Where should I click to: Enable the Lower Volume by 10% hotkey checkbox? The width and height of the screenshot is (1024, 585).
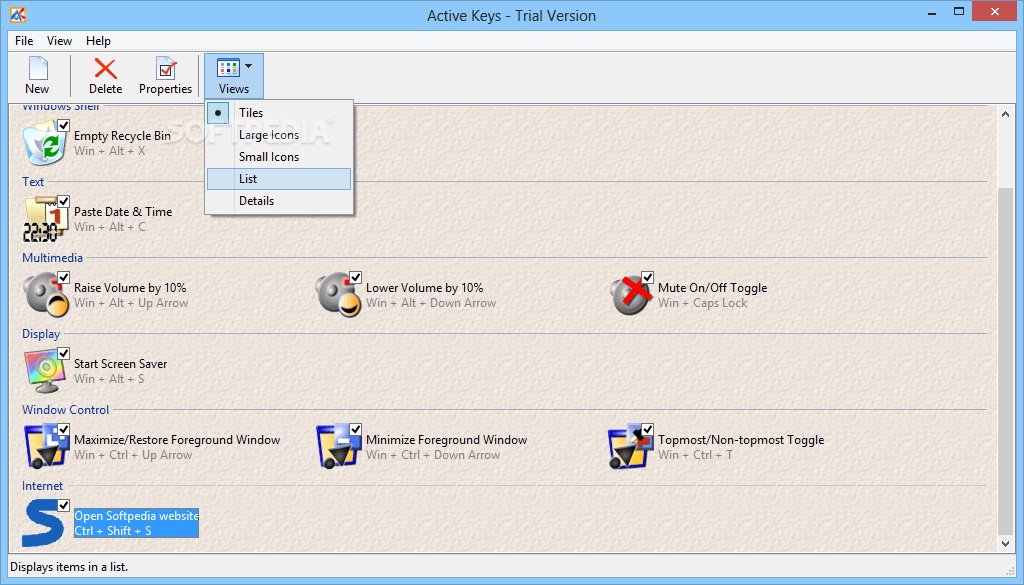(x=354, y=278)
